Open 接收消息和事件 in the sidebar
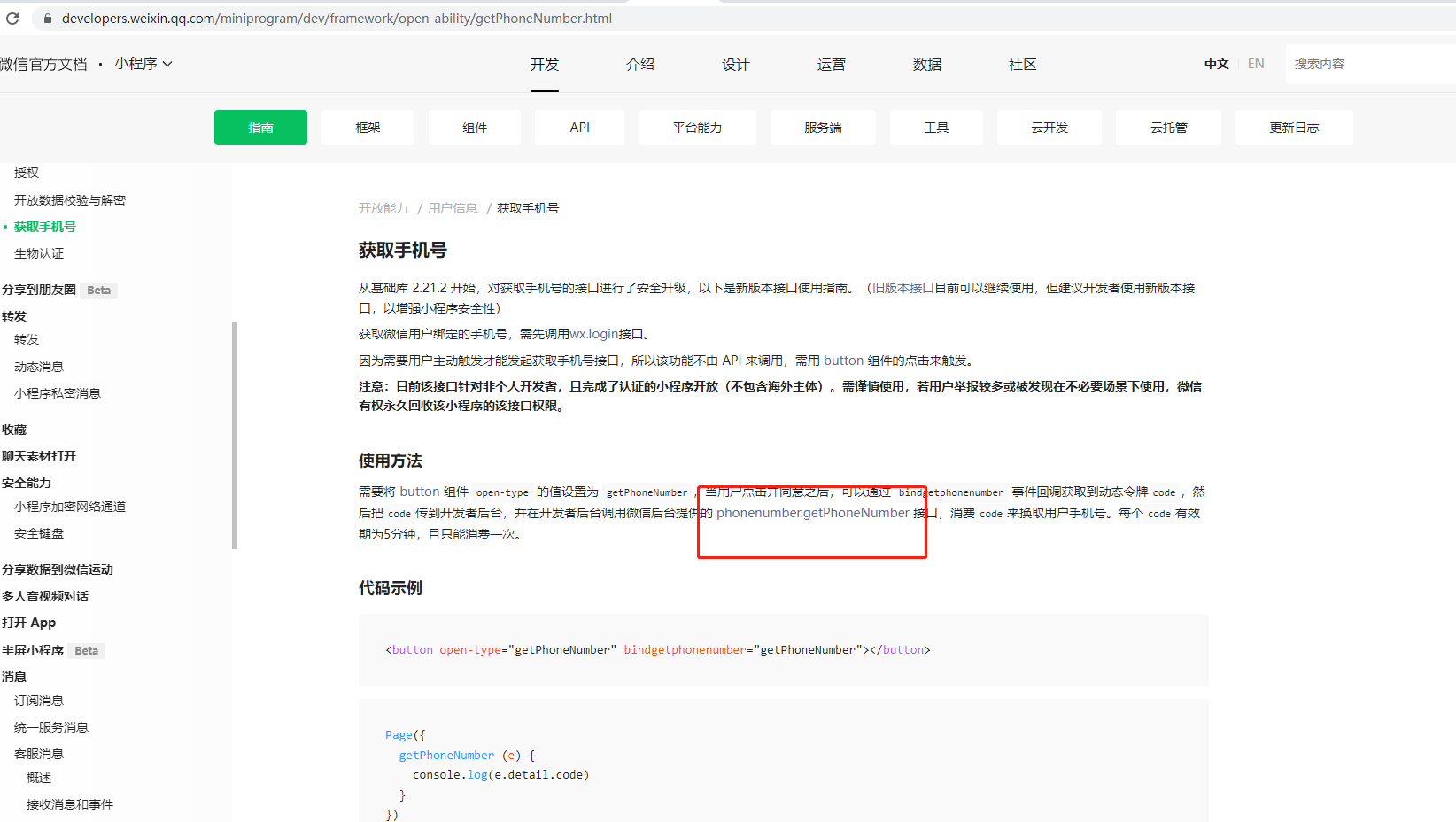Screen dimensions: 1456x822 [70, 804]
